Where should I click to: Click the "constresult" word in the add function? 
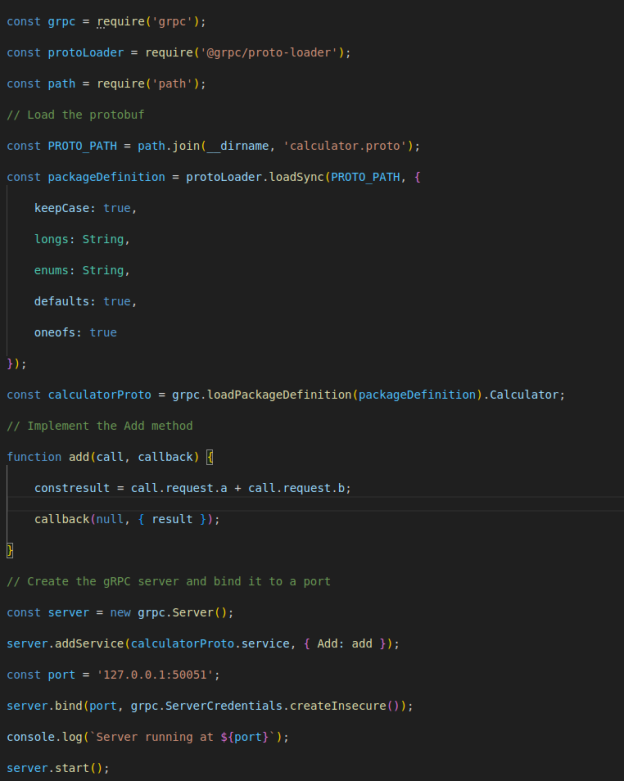pyautogui.click(x=72, y=488)
